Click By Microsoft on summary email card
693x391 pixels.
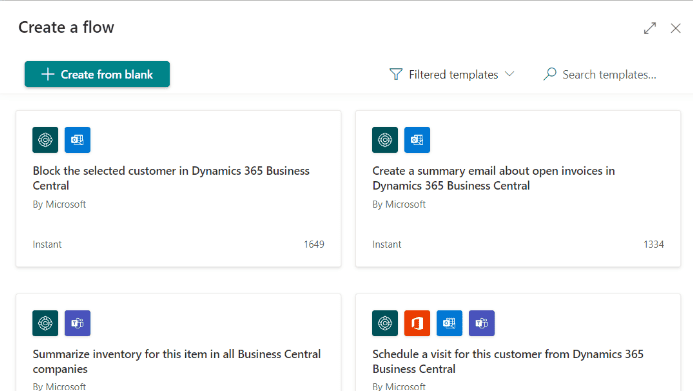(399, 205)
